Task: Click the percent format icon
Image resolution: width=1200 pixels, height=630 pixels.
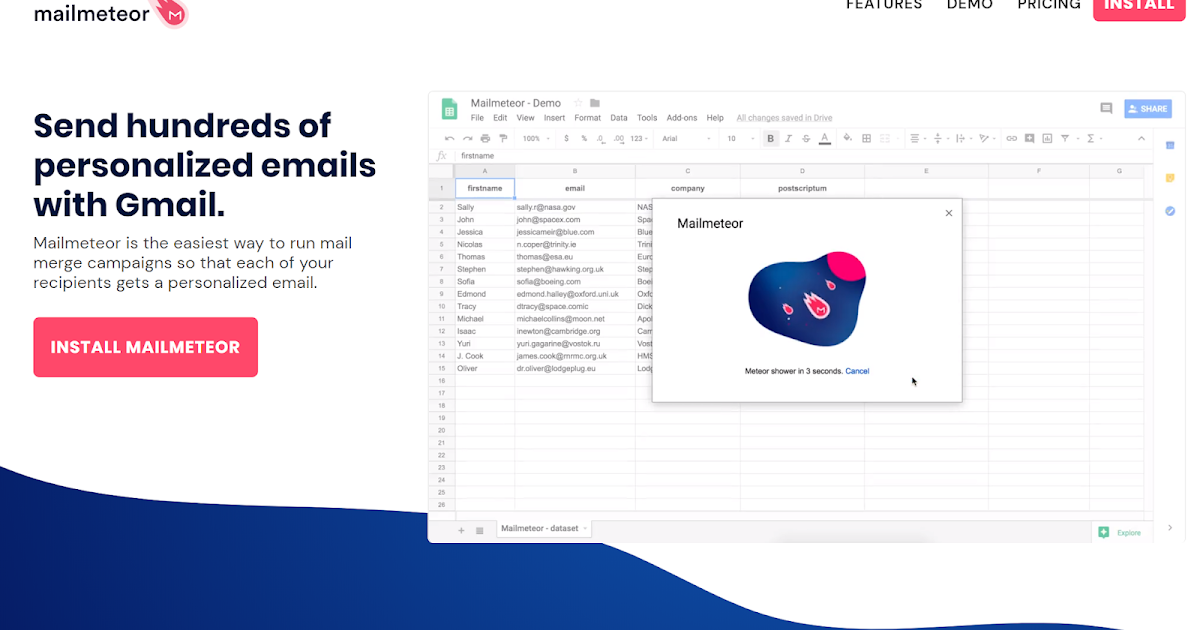Action: (x=584, y=138)
